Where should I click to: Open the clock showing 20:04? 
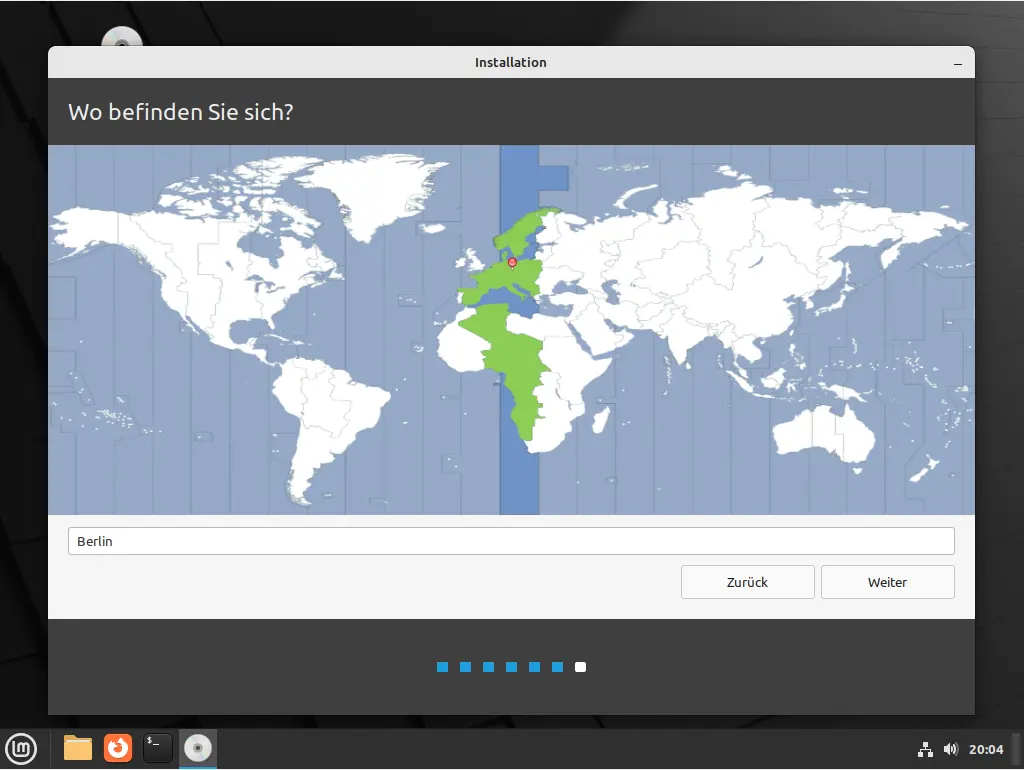pos(986,749)
